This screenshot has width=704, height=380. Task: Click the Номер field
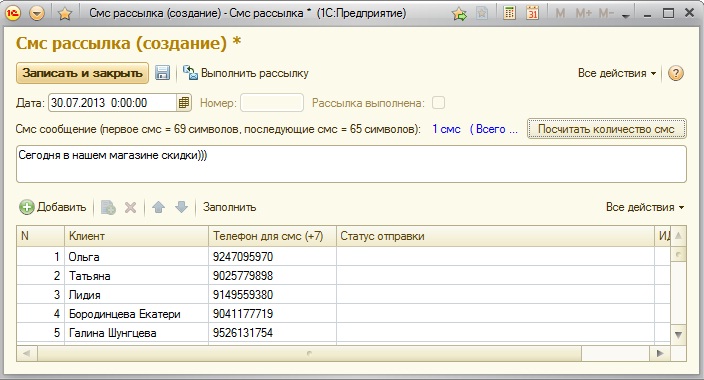click(272, 102)
